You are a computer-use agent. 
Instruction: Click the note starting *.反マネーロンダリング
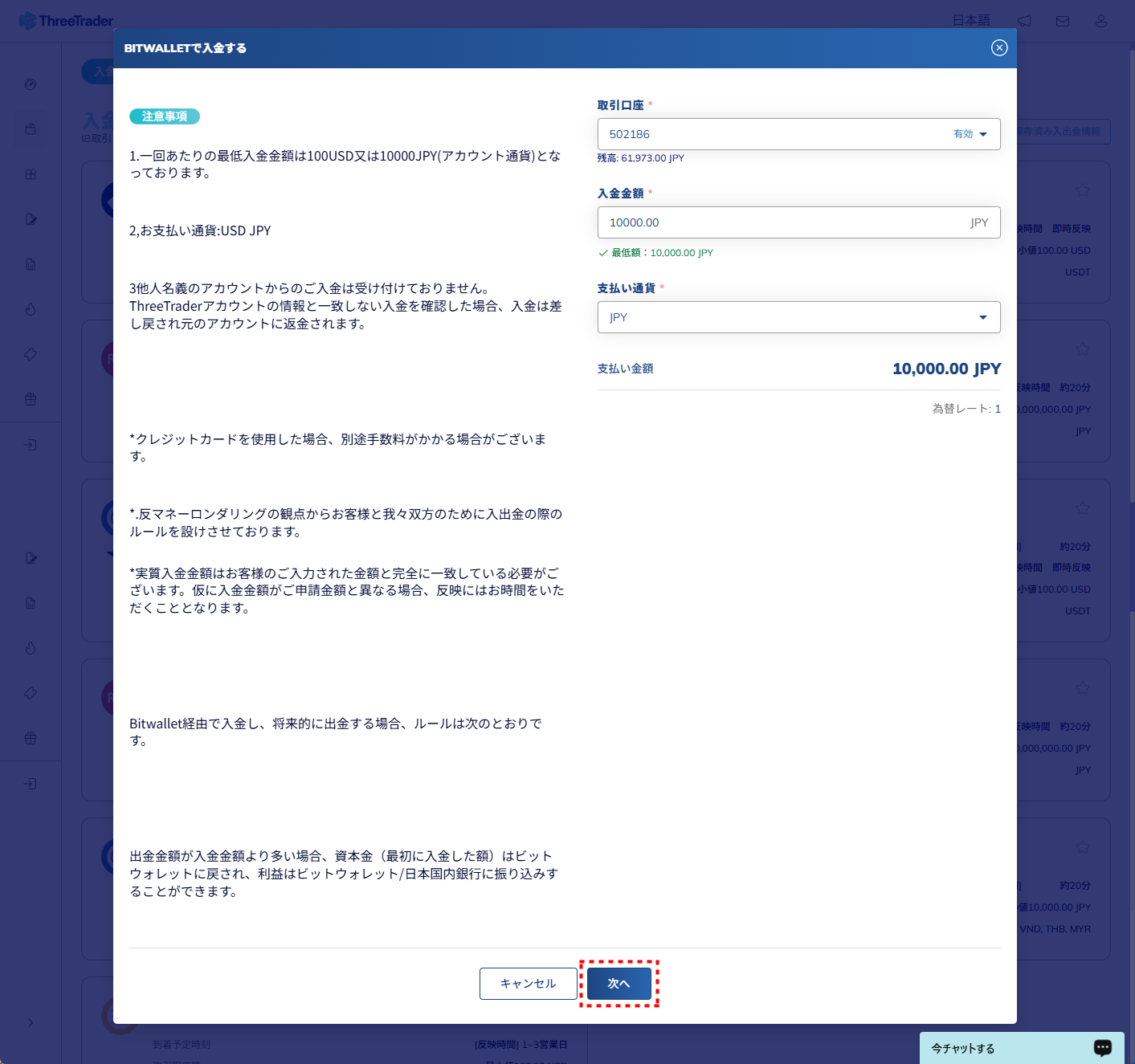point(346,523)
